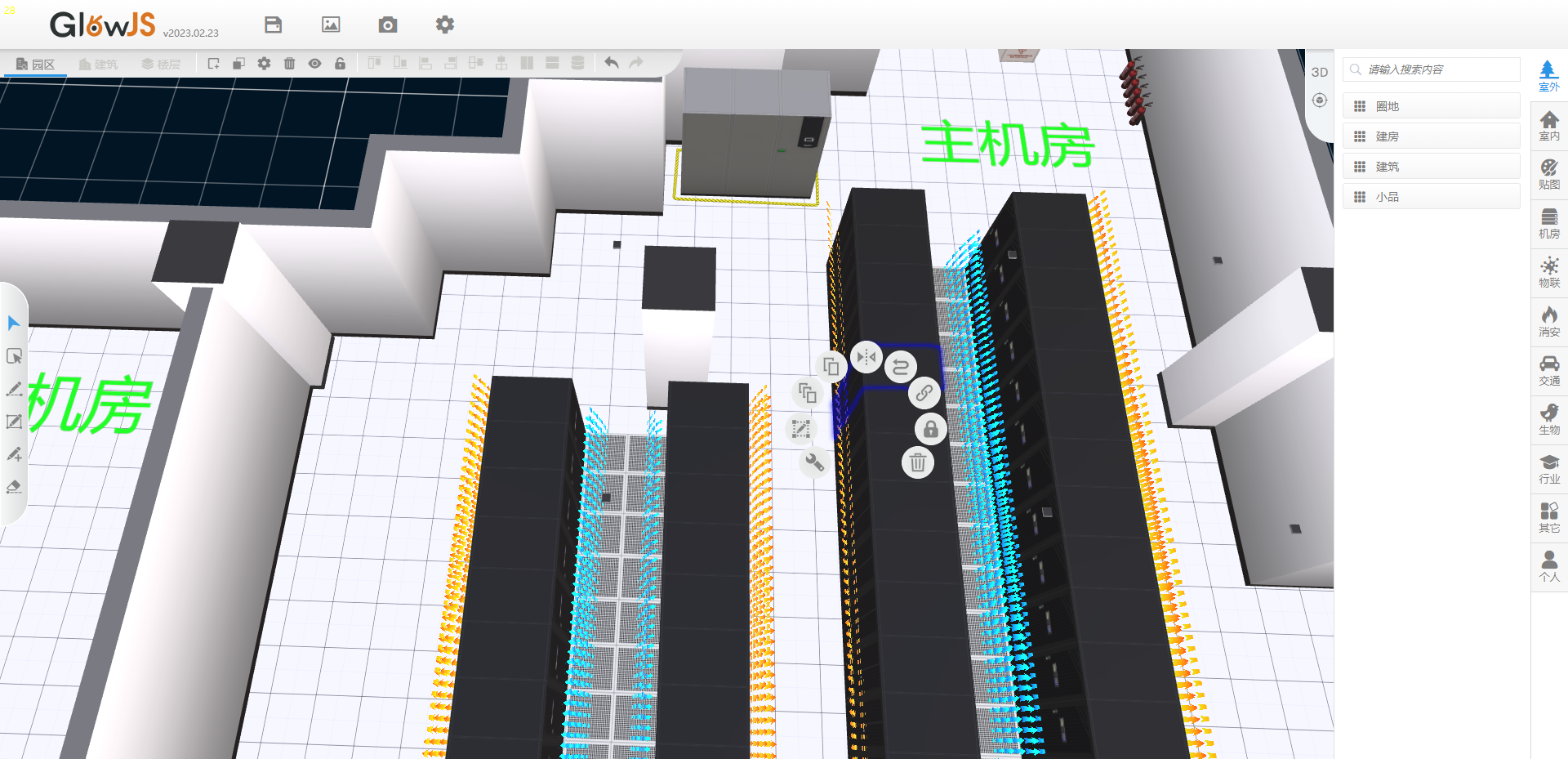Click the chain link icon in radial menu
This screenshot has width=1568, height=759.
click(924, 393)
